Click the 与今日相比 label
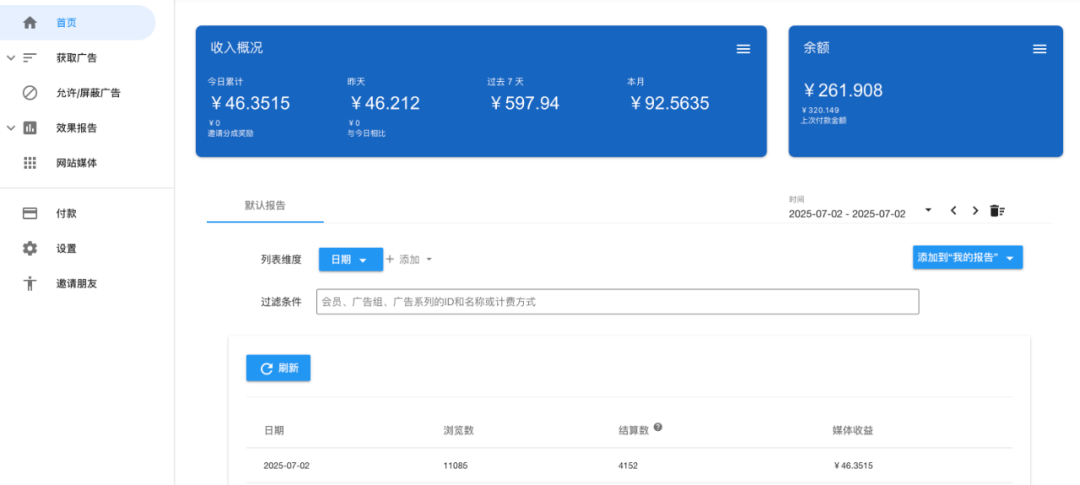The width and height of the screenshot is (1080, 485). pos(366,134)
